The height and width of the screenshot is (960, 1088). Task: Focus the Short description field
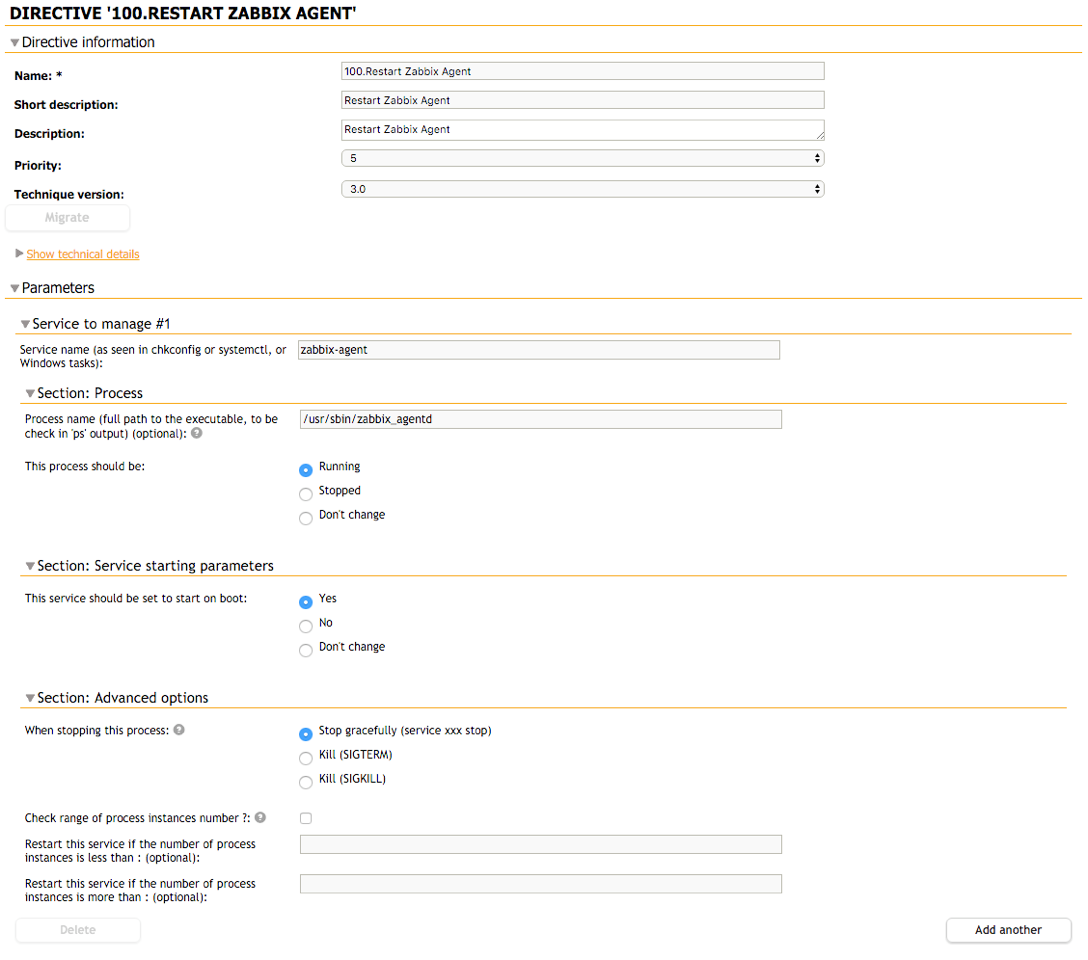pos(582,100)
